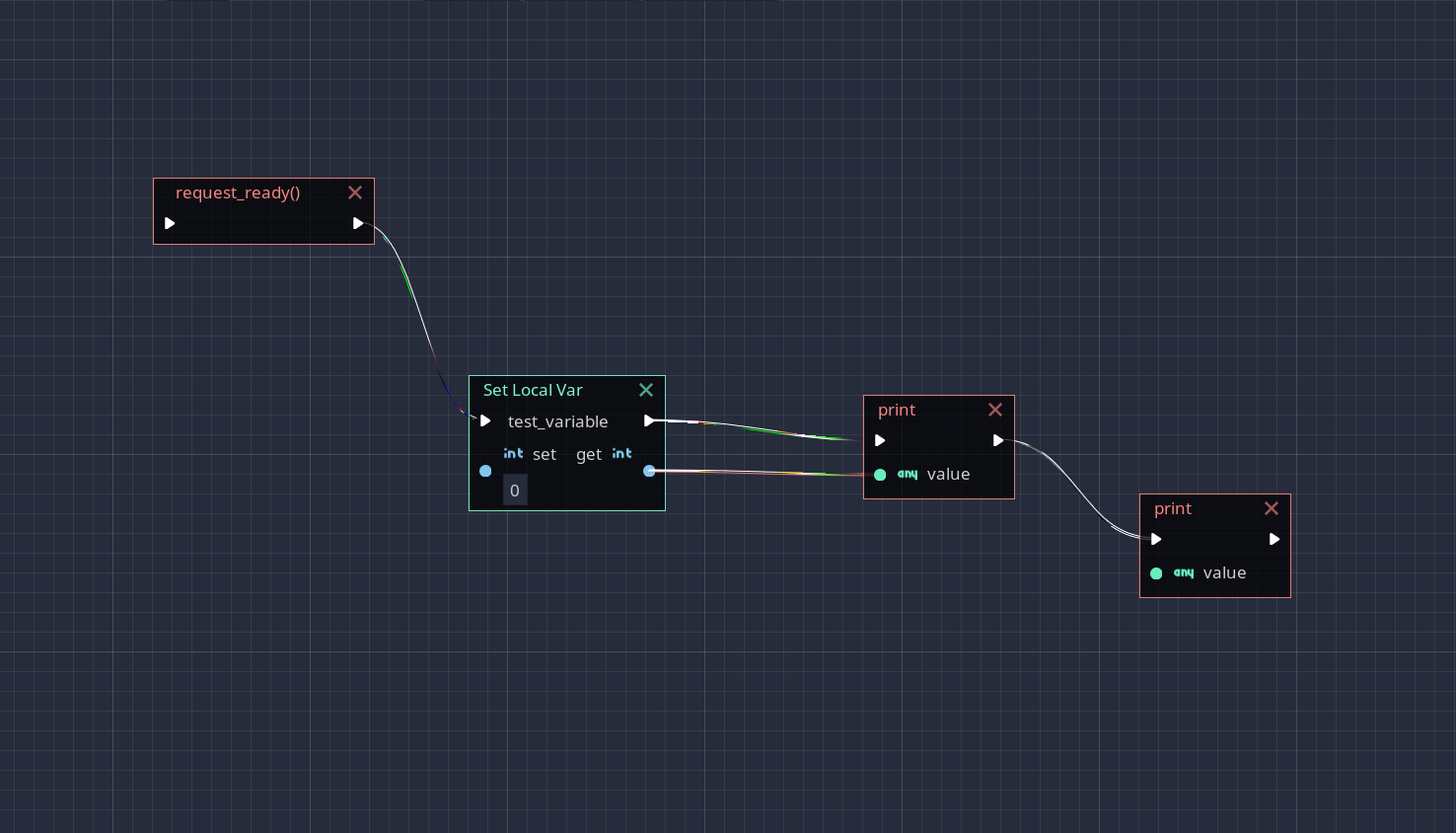Image resolution: width=1456 pixels, height=833 pixels.
Task: Remove the request_ready() node using its X
Action: (355, 192)
